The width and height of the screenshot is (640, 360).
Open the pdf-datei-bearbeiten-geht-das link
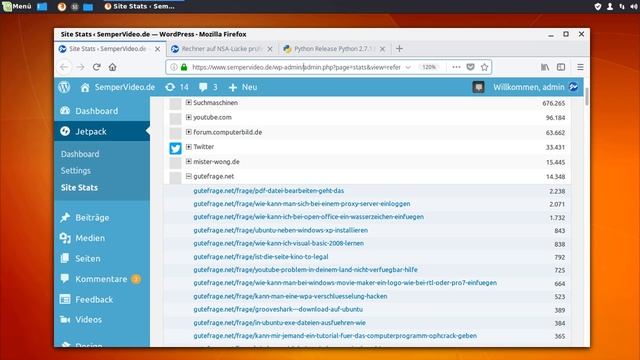(x=269, y=191)
